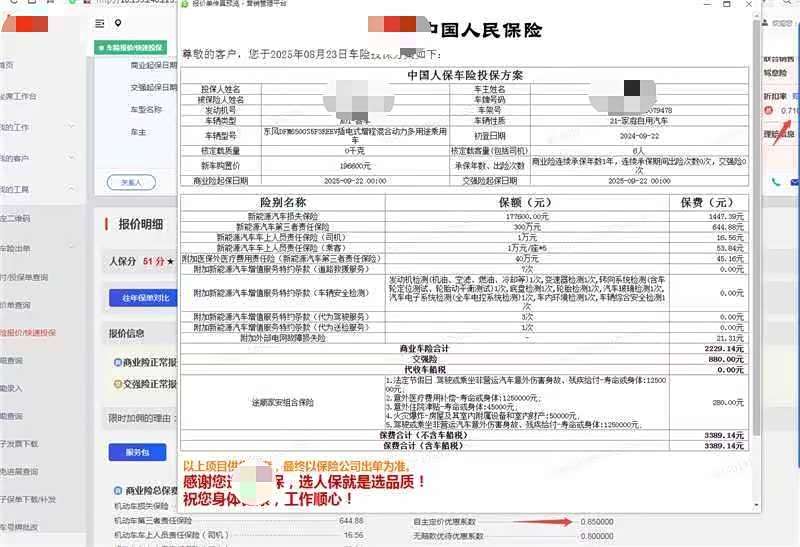Click the 商业车险合计 total label
The height and width of the screenshot is (547, 800).
pyautogui.click(x=424, y=349)
